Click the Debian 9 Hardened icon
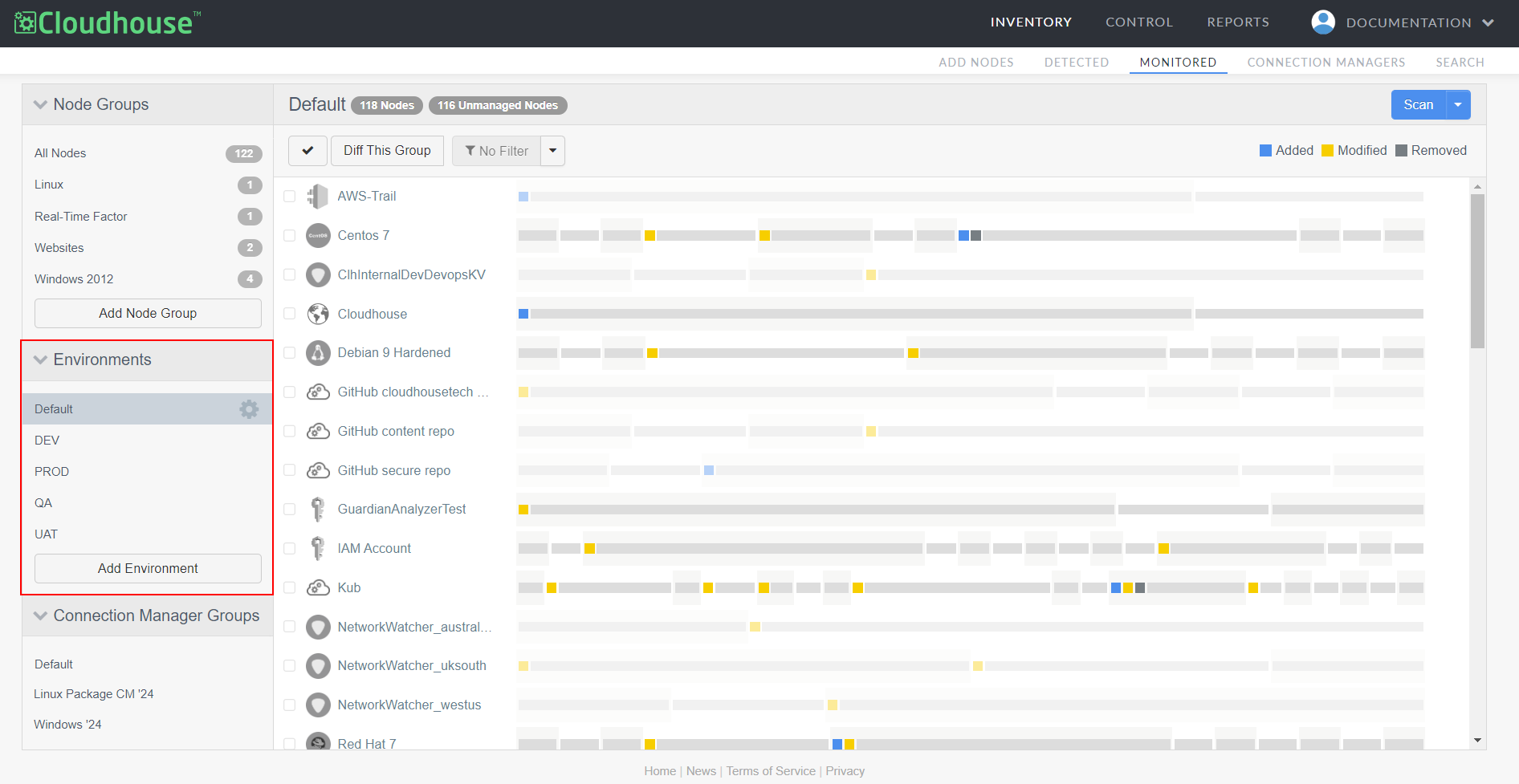Screen dimensions: 1519x784 (318, 352)
